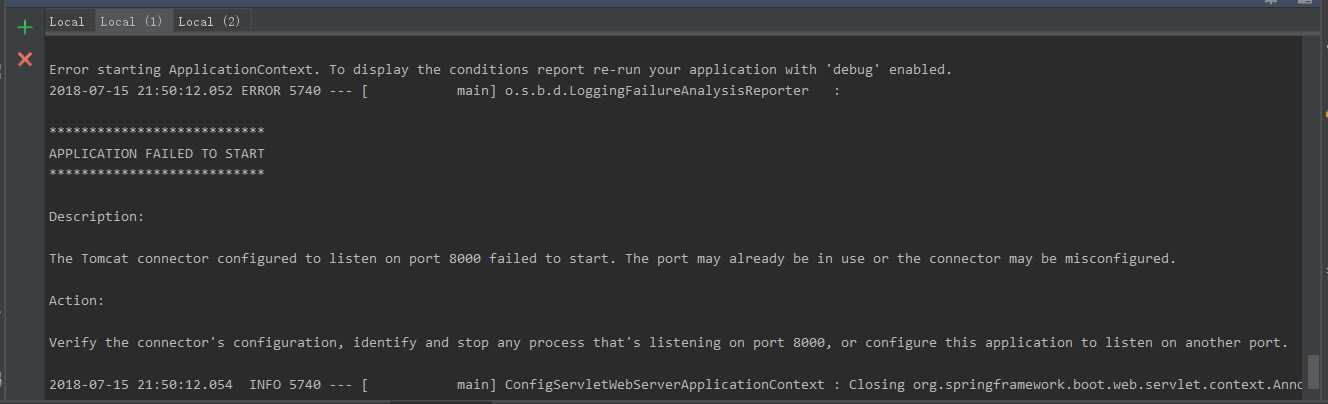Click the Verify the connector's configuration line
The height and width of the screenshot is (404, 1328).
click(x=669, y=342)
